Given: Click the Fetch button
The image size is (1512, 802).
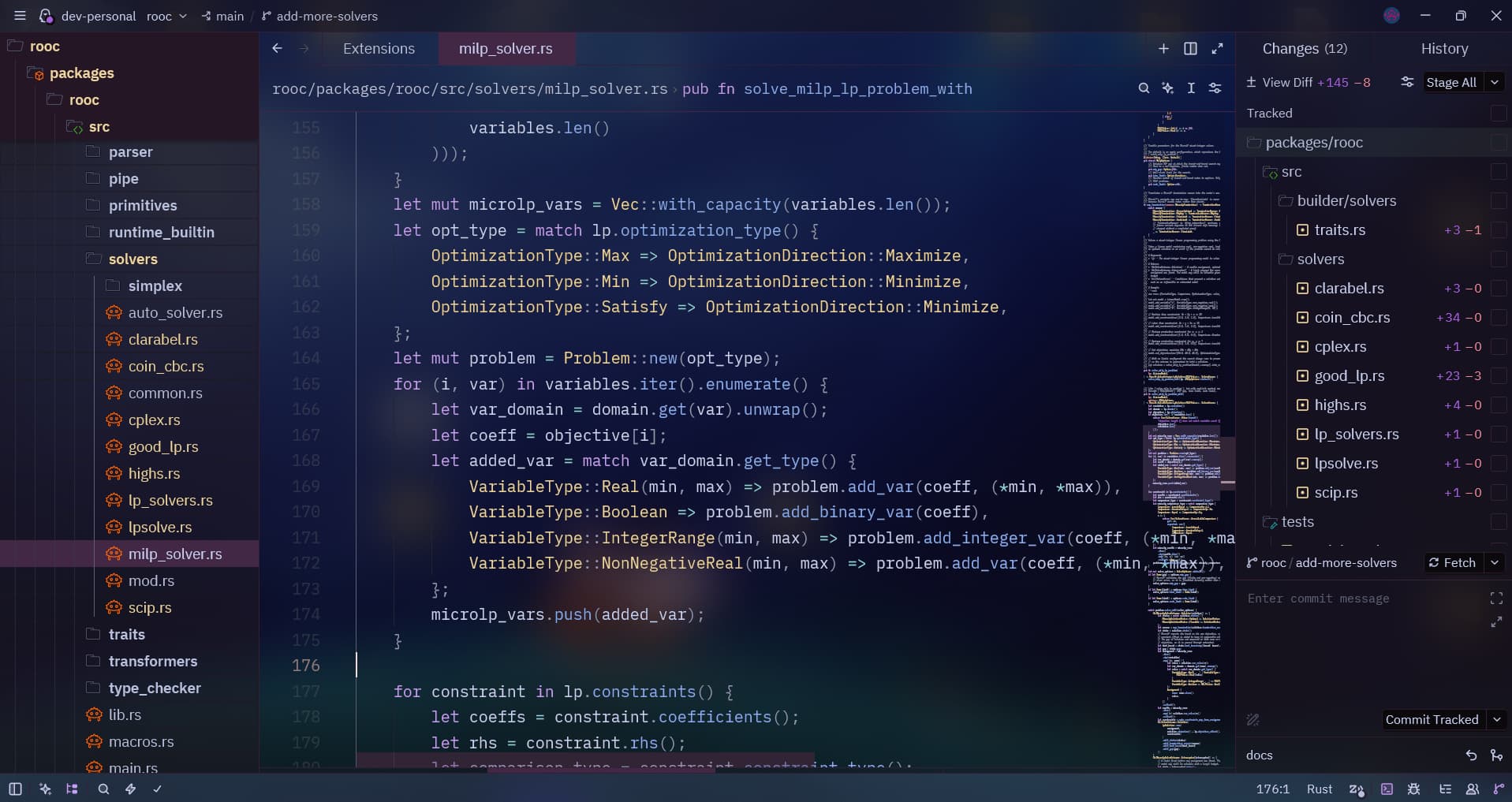Looking at the screenshot, I should pyautogui.click(x=1452, y=562).
